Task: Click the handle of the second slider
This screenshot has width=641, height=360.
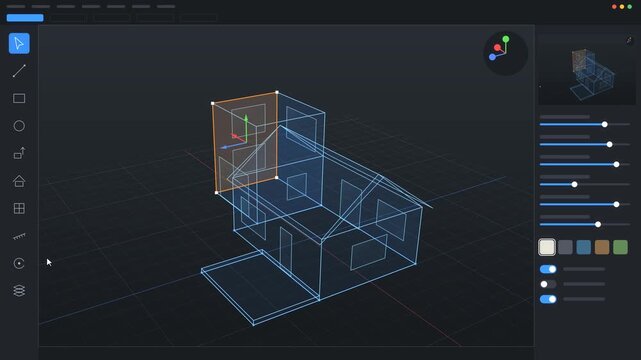Action: pyautogui.click(x=609, y=144)
